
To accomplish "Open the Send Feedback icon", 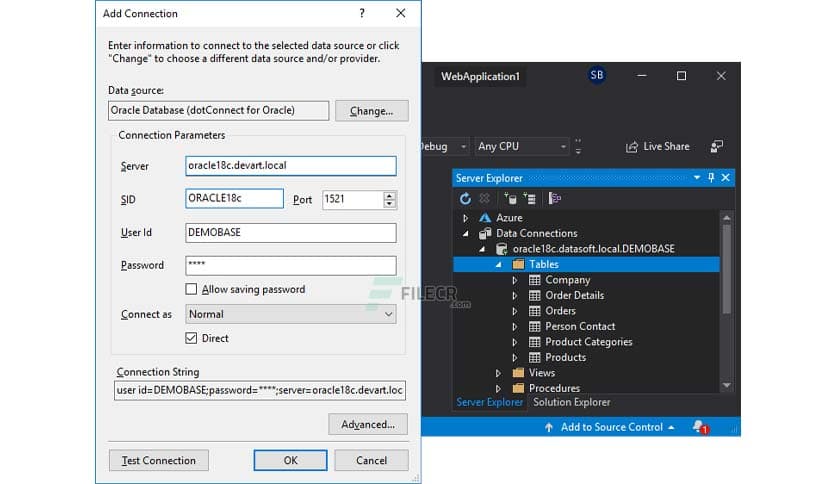I will click(x=717, y=147).
